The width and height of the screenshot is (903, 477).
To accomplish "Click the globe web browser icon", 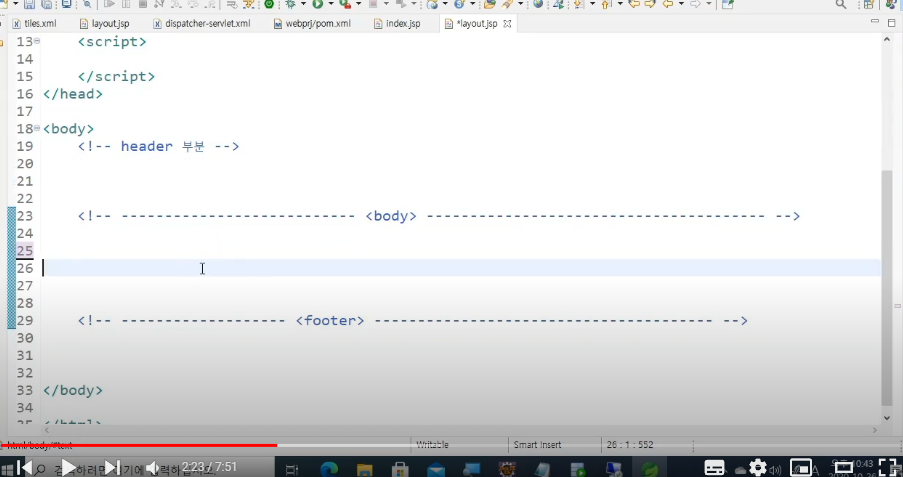I will pos(538,5).
